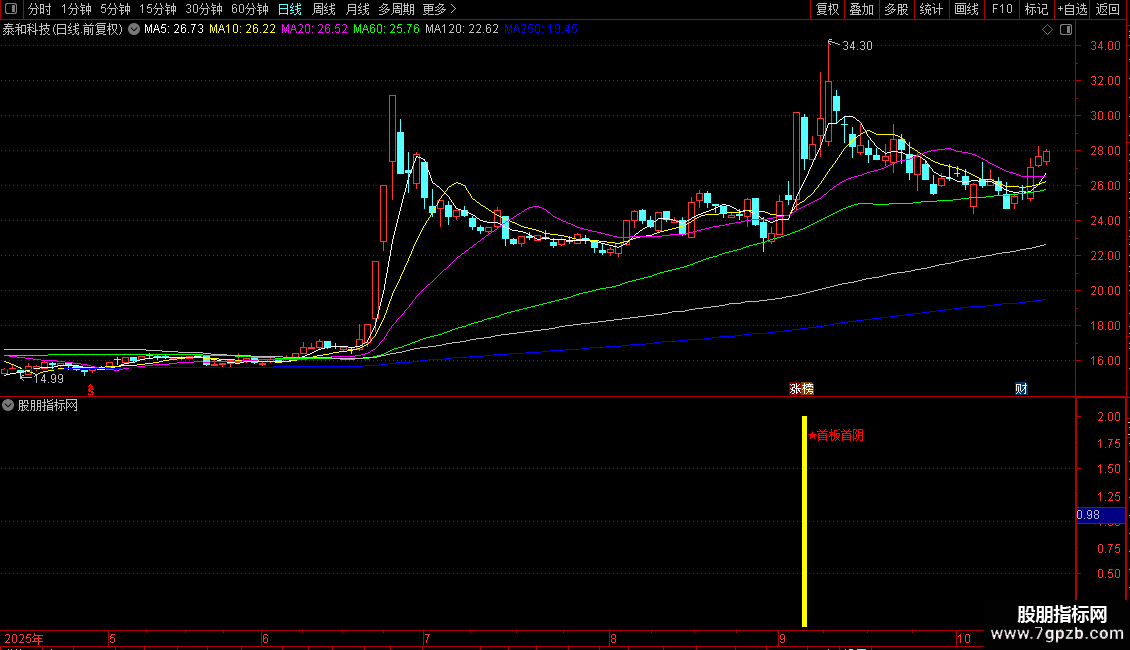Screen dimensions: 1130x650
Task: Toggle the left sidebar panel icon
Action: (x=11, y=9)
